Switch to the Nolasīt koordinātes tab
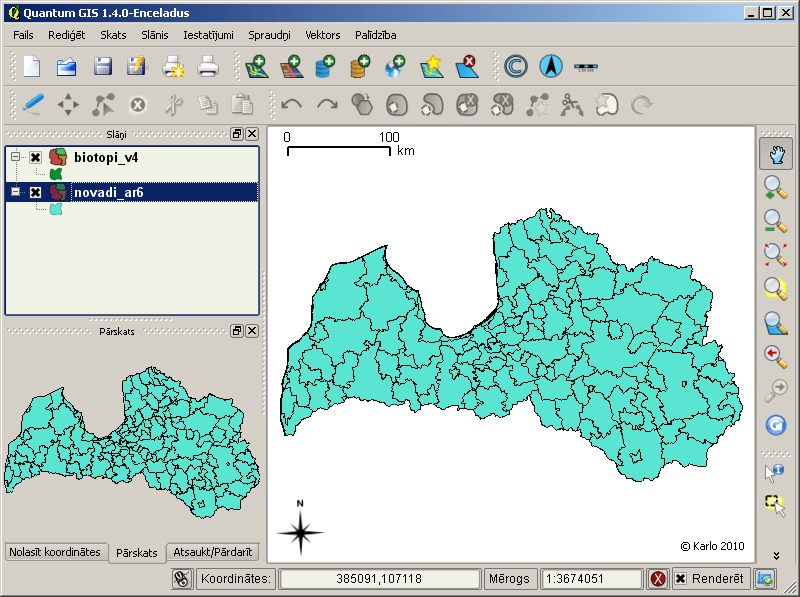Viewport: 800px width, 597px height. [x=55, y=552]
